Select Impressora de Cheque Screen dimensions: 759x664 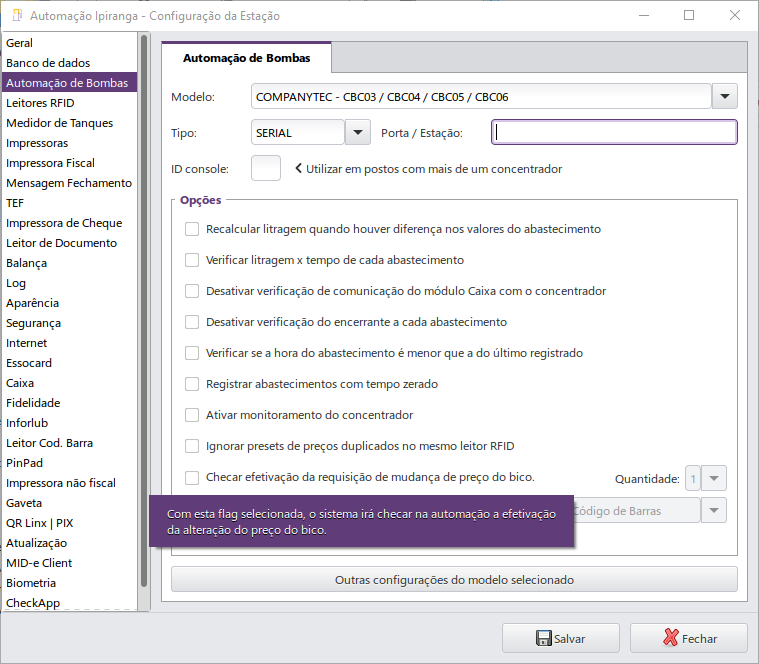click(70, 223)
